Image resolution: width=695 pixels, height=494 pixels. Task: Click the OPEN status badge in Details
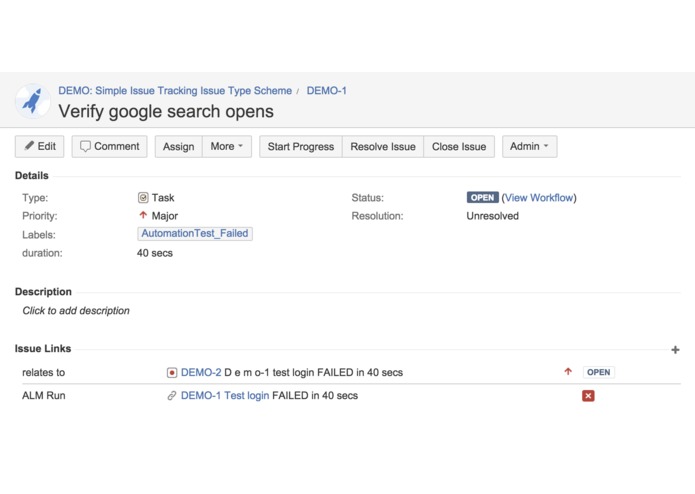tap(482, 198)
